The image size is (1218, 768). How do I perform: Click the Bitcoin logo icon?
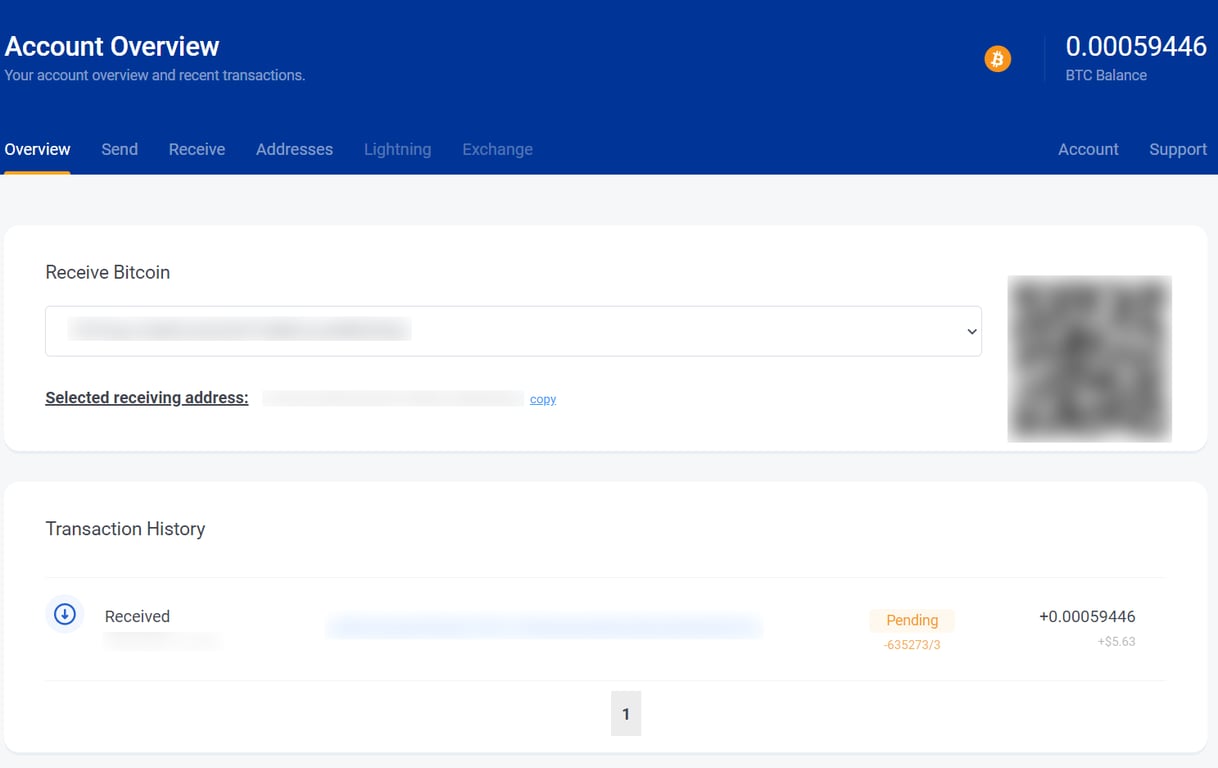[996, 58]
